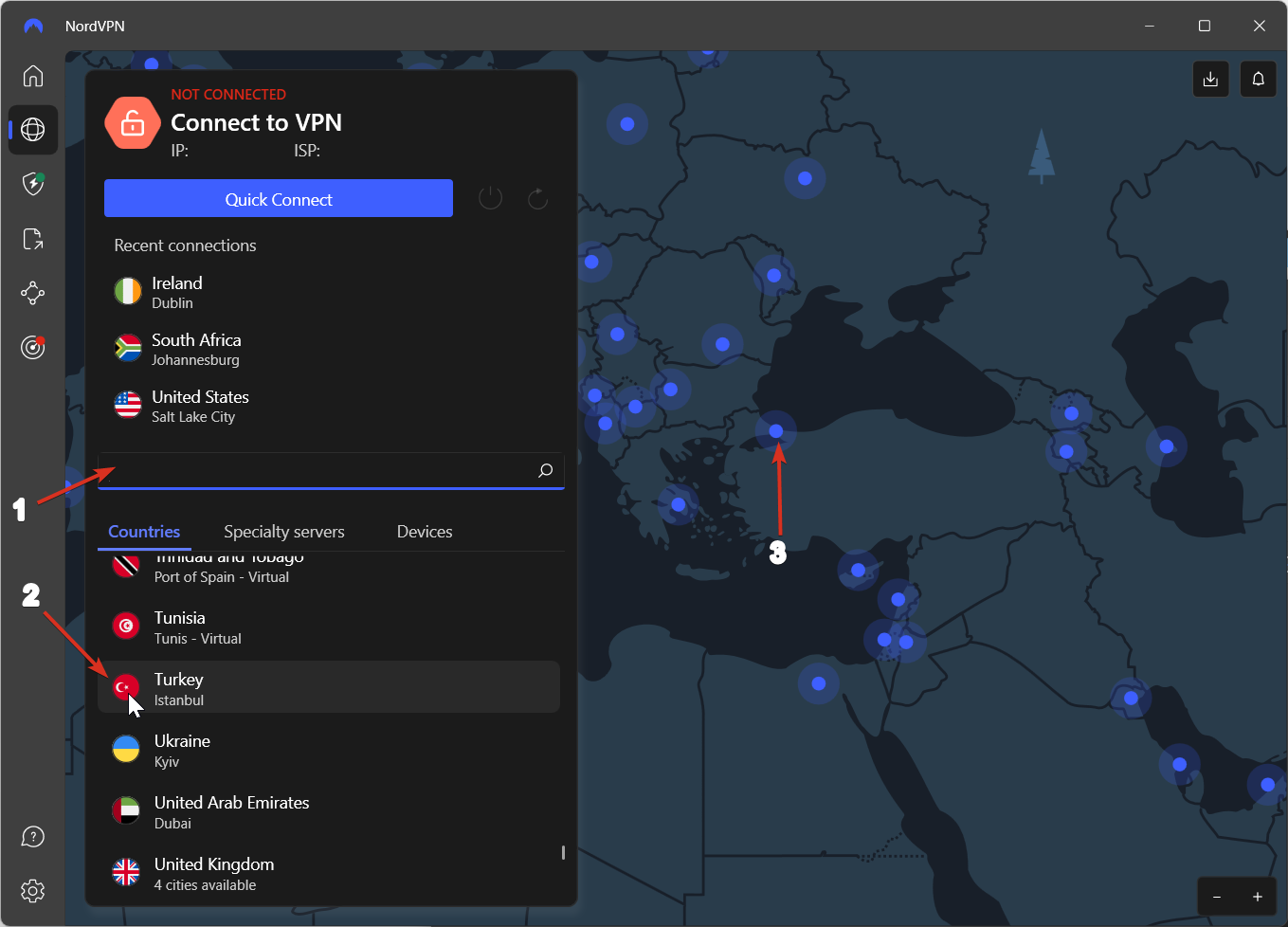Click the South Africa flag icon
Viewport: 1288px width, 927px height.
128,348
